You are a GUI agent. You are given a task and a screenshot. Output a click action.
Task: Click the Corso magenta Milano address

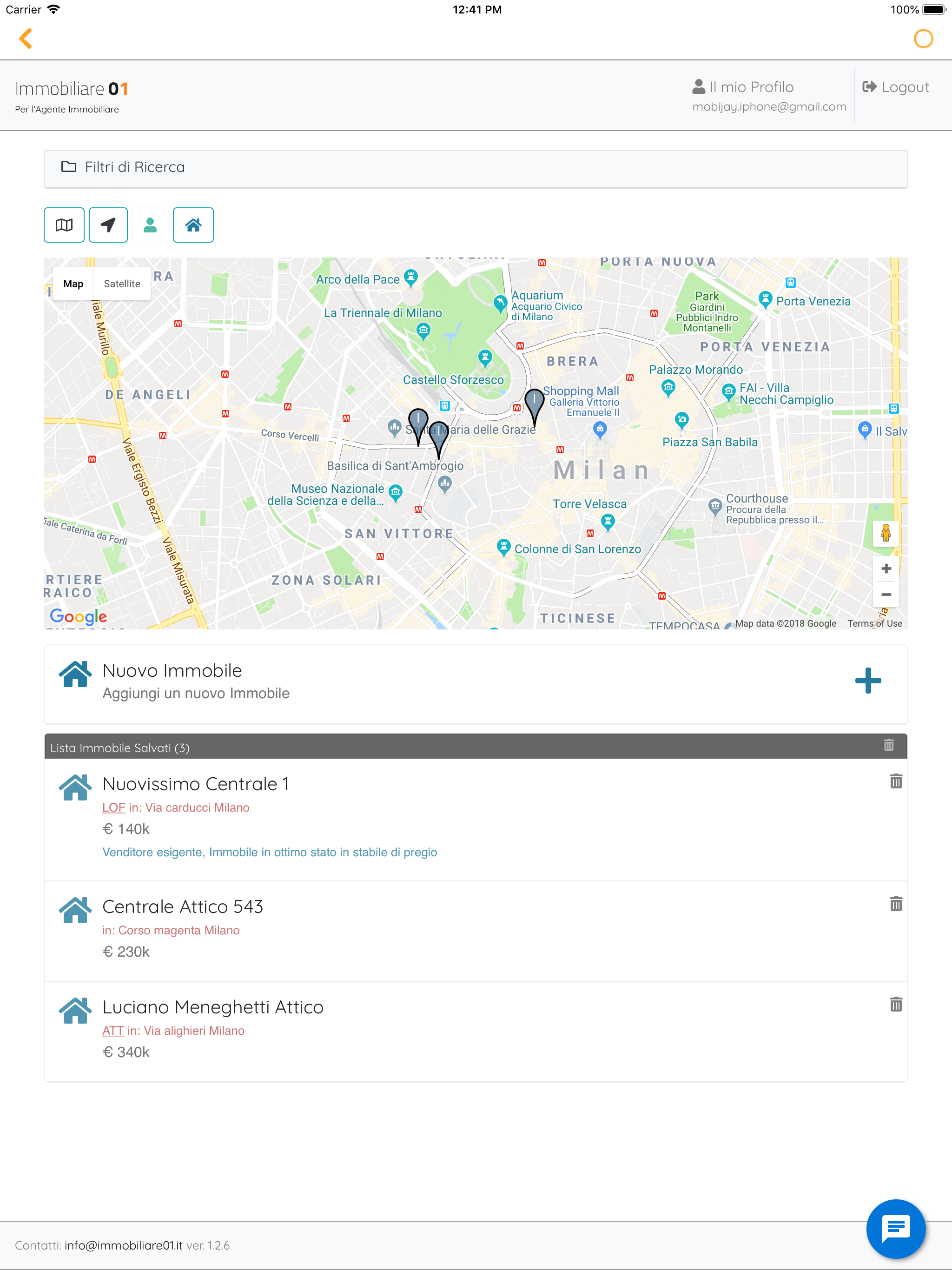pos(179,930)
